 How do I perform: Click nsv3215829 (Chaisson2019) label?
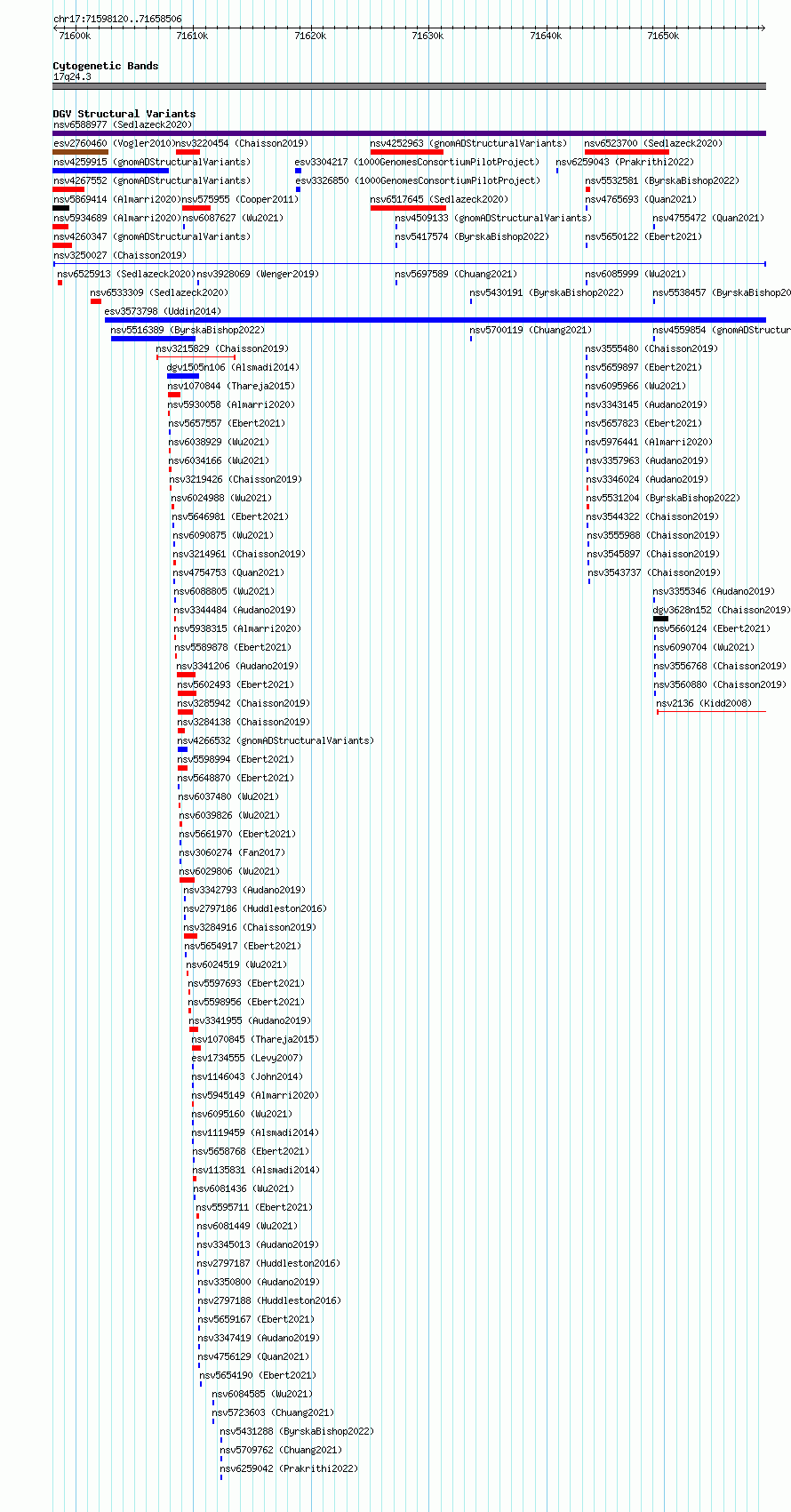point(222,349)
